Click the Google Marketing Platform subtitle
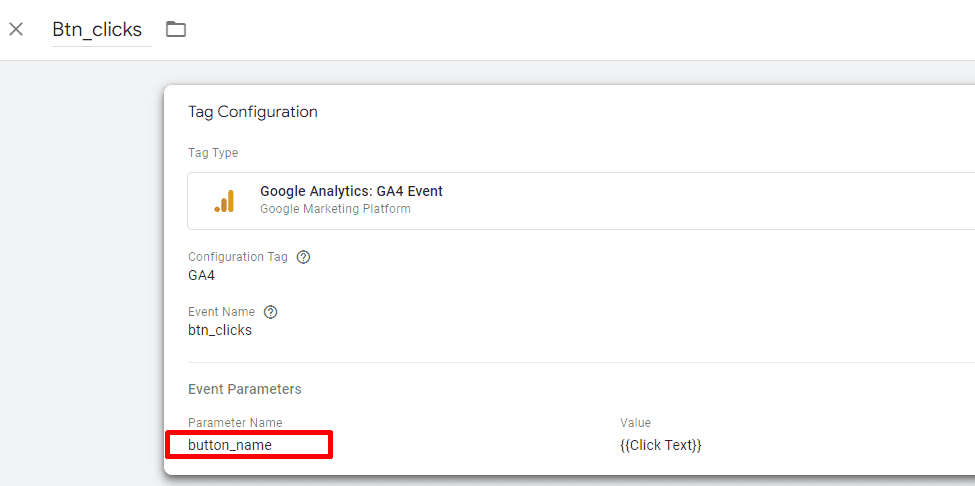The width and height of the screenshot is (975, 486). pyautogui.click(x=335, y=209)
